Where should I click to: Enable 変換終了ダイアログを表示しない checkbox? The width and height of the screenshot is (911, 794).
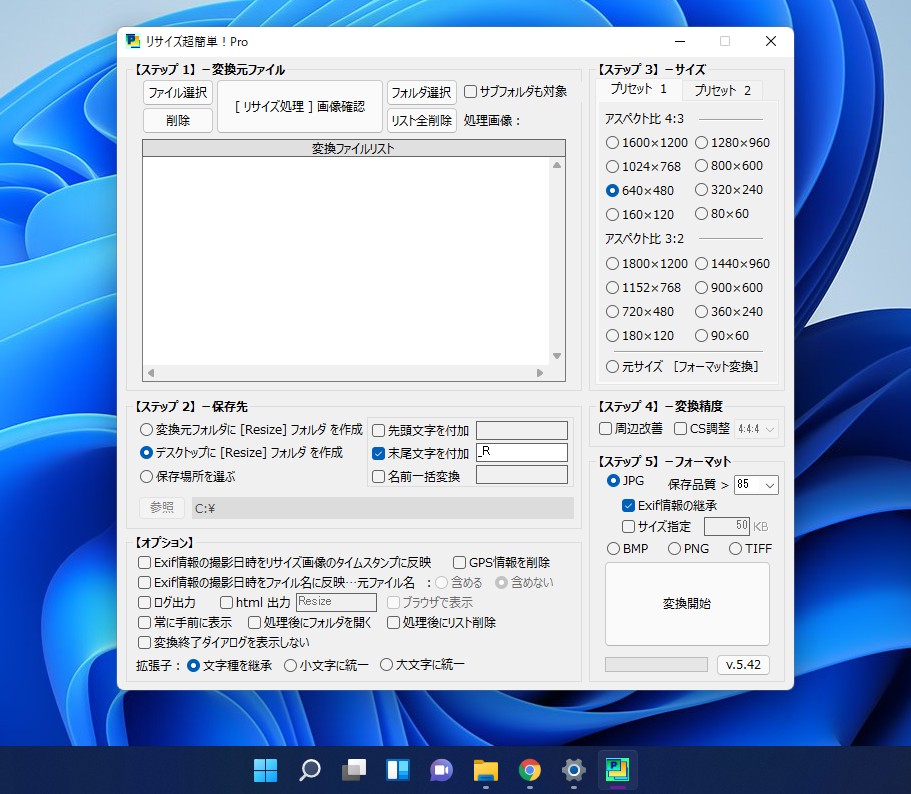point(224,642)
